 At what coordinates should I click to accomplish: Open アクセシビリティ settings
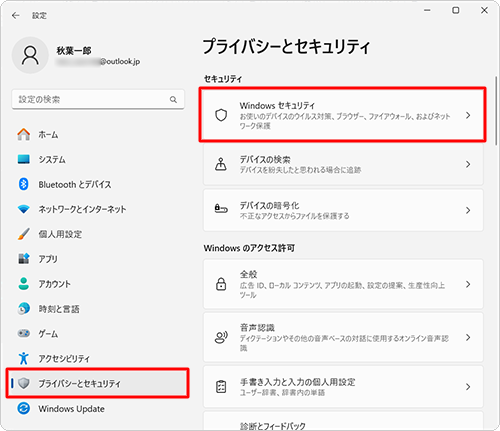coord(98,358)
